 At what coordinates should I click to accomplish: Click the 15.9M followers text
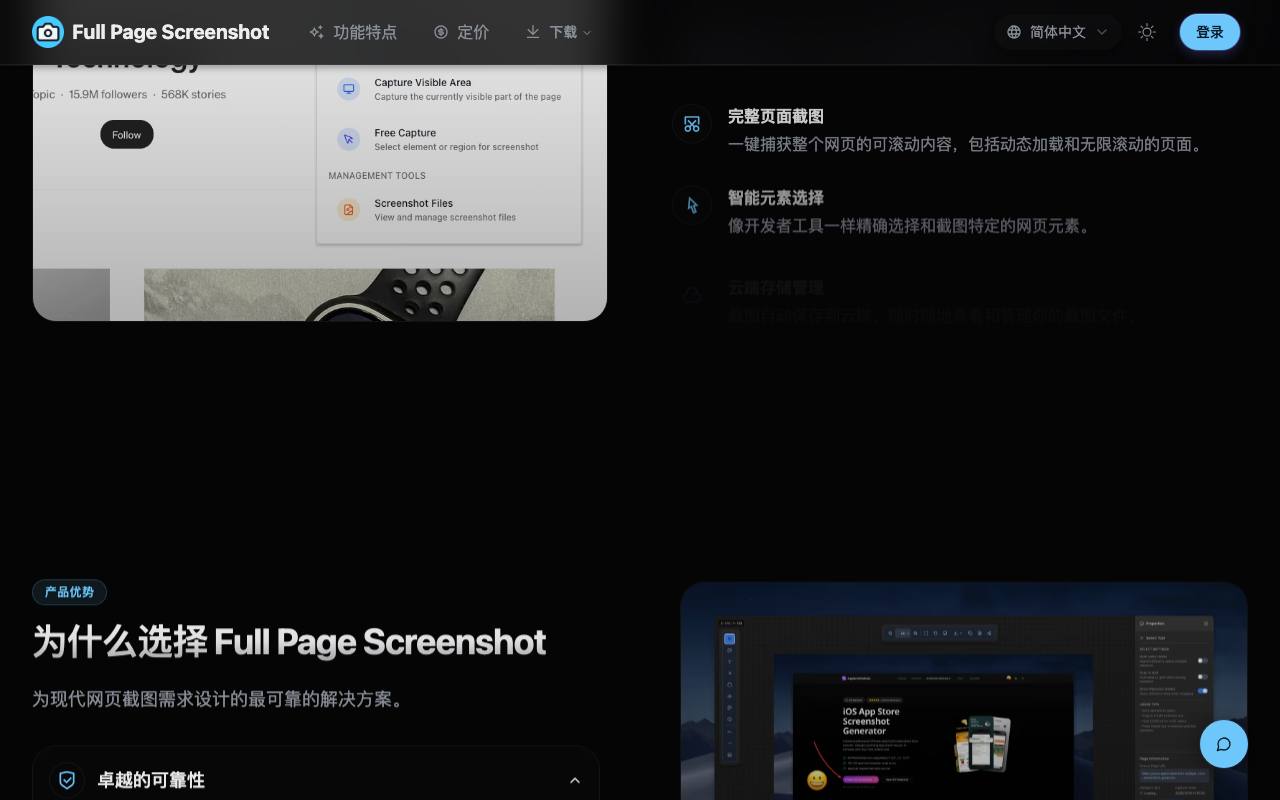[x=108, y=95]
